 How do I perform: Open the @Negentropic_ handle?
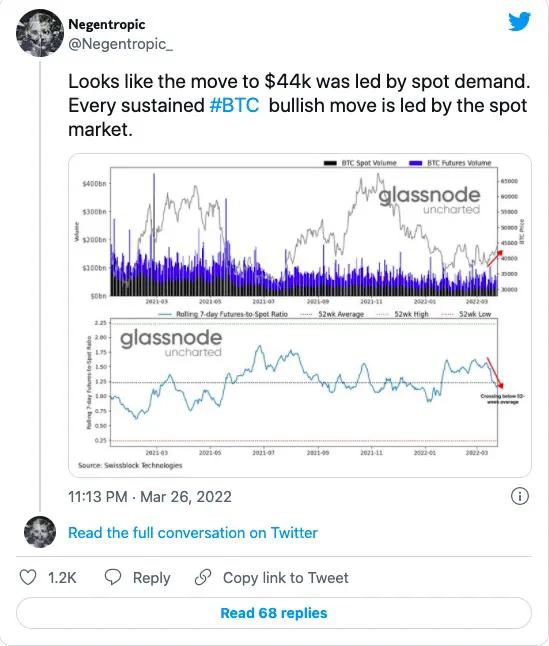pos(120,44)
